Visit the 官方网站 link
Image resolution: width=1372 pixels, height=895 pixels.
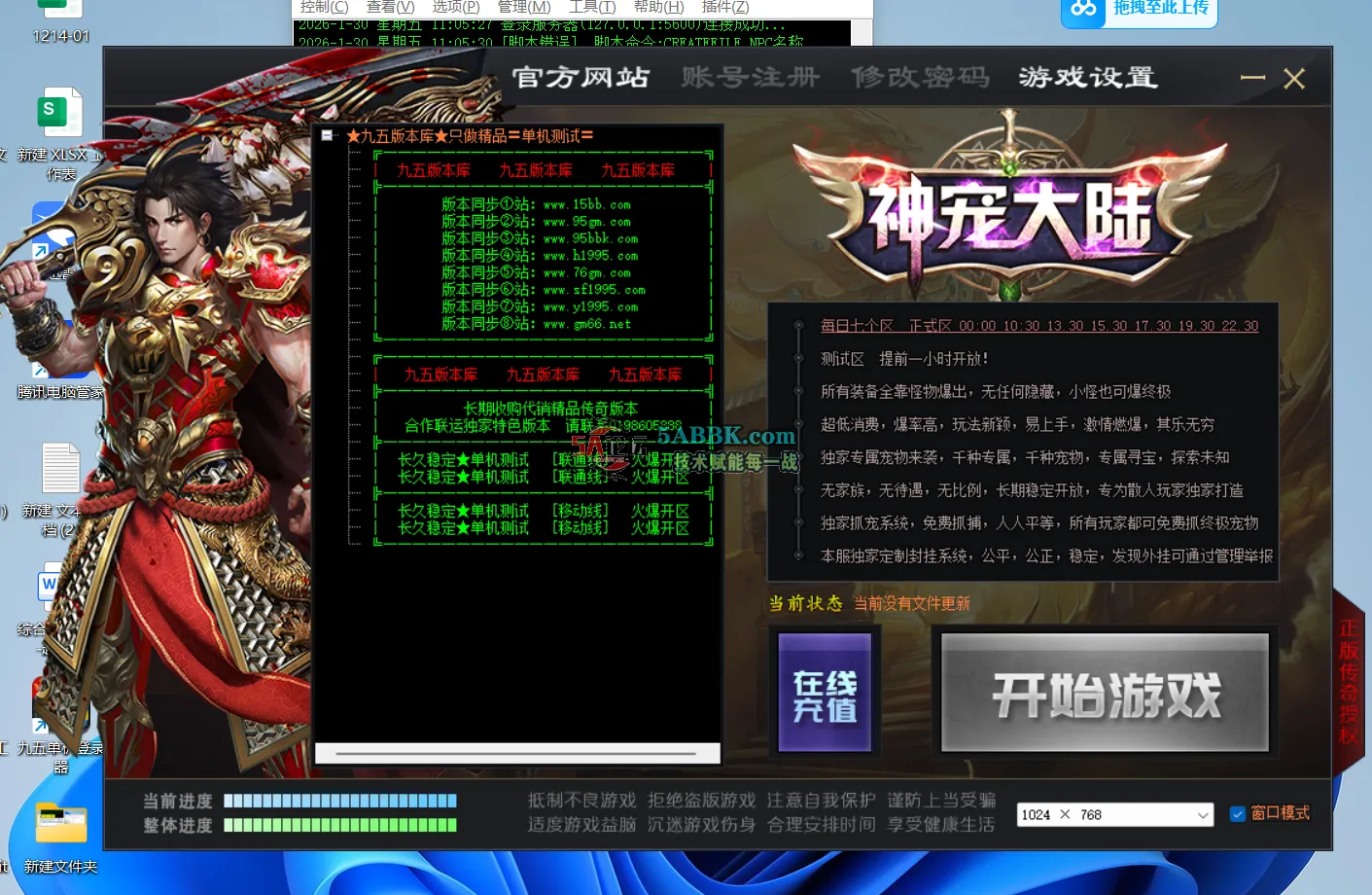[x=580, y=78]
